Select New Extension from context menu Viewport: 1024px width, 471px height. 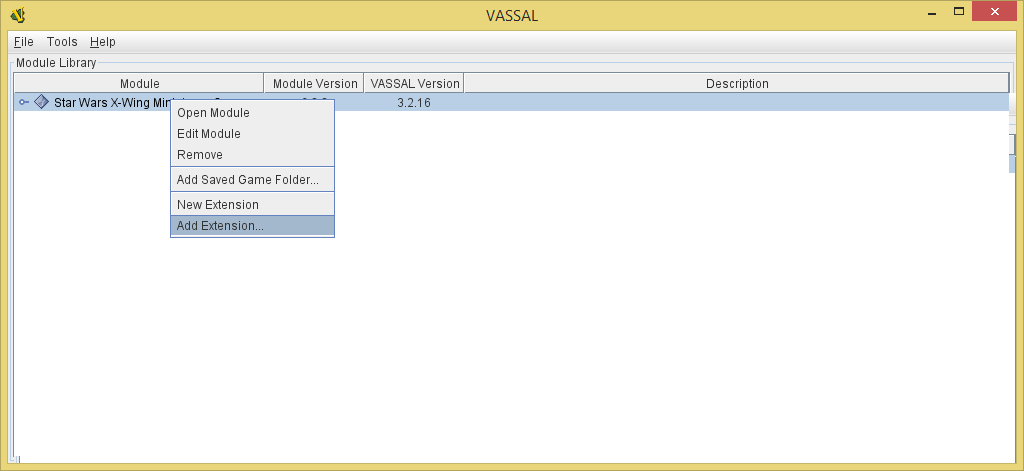pyautogui.click(x=218, y=205)
